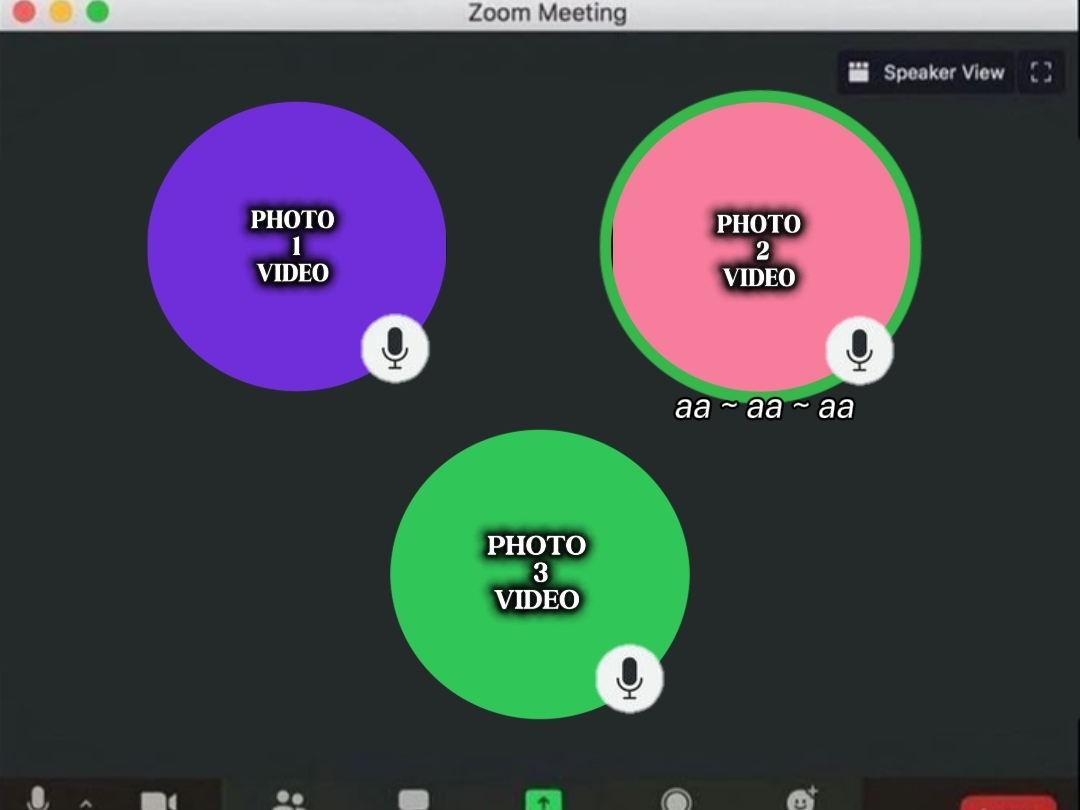This screenshot has width=1080, height=810.
Task: Click the Zoom Meeting window title
Action: pos(548,12)
